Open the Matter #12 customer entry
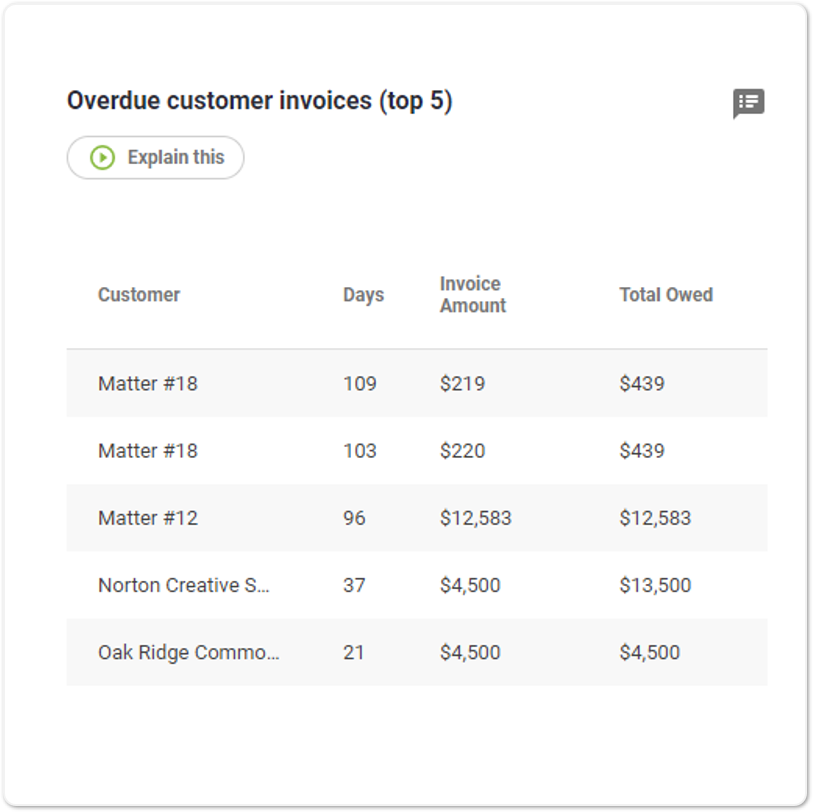The height and width of the screenshot is (812, 813). [148, 518]
